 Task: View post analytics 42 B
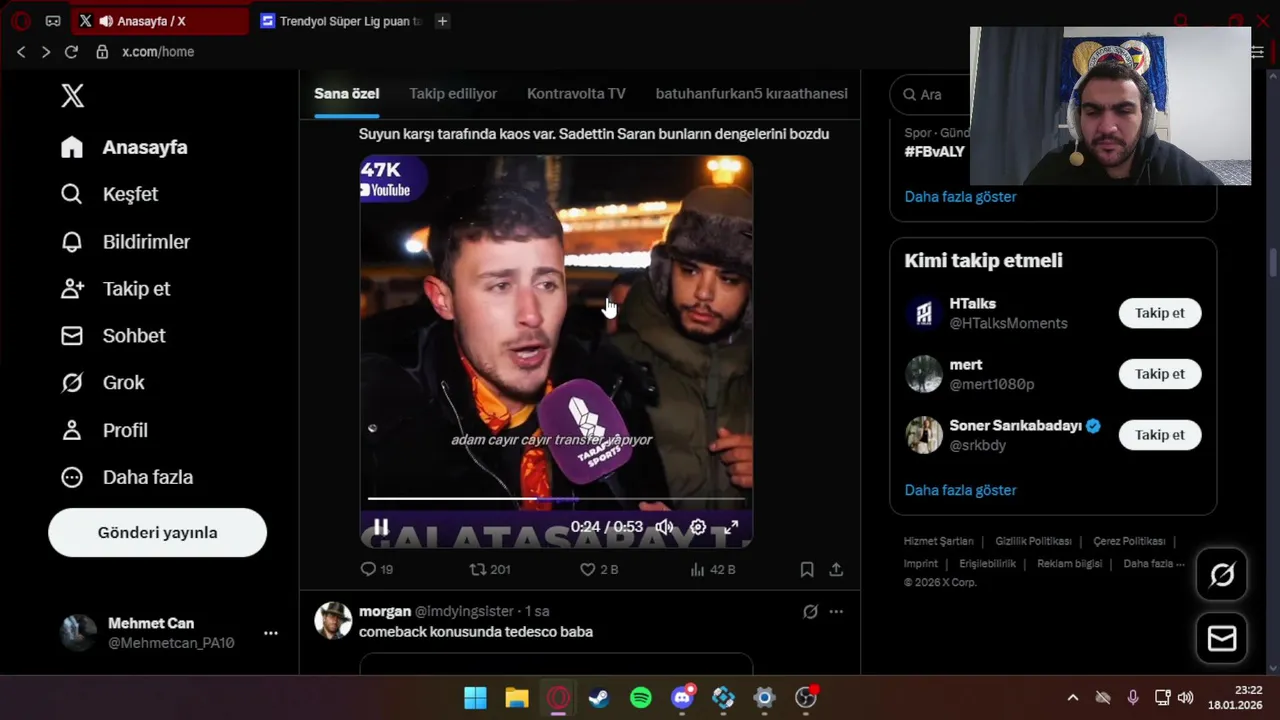[x=713, y=569]
